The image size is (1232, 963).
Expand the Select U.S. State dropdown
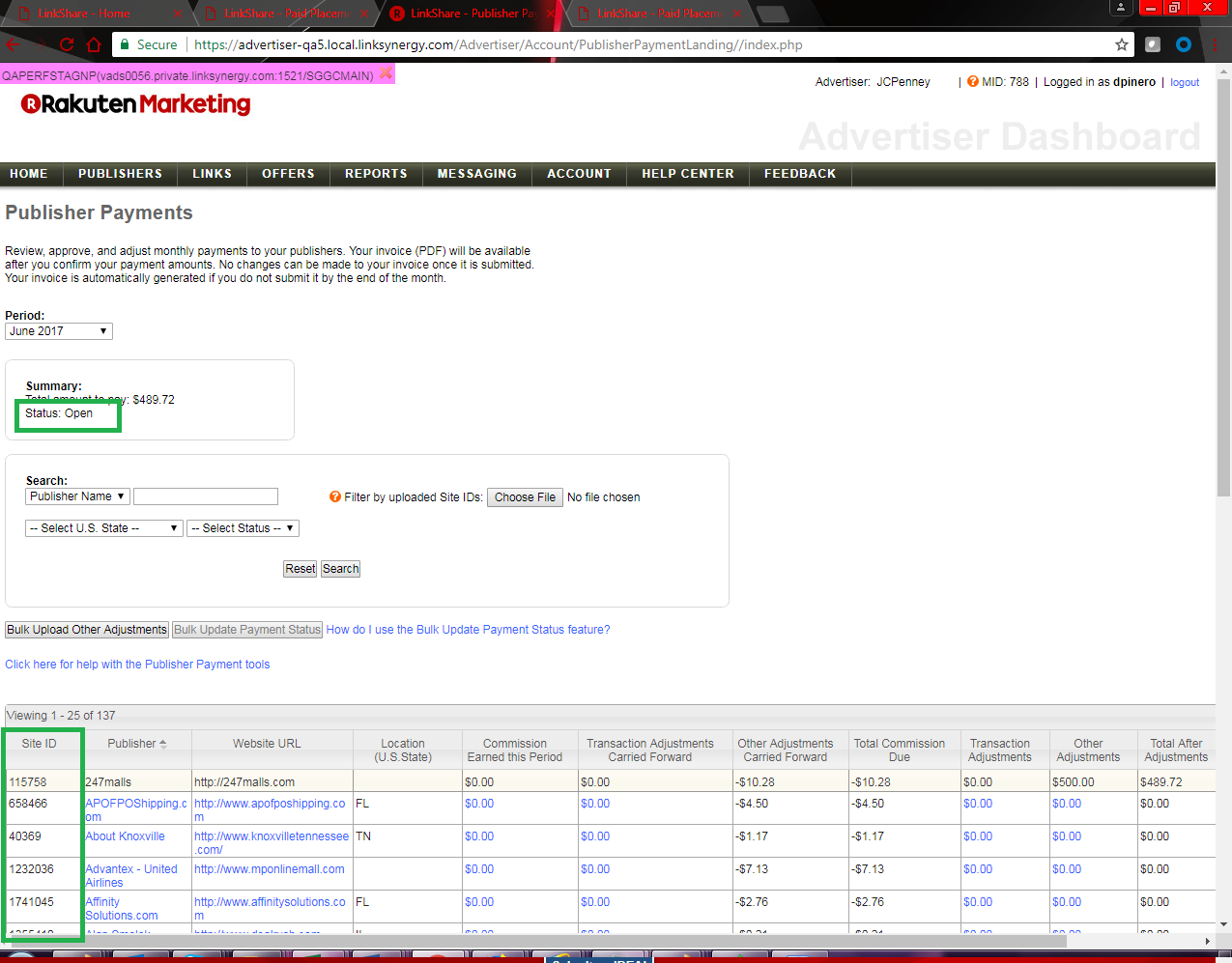pyautogui.click(x=103, y=528)
